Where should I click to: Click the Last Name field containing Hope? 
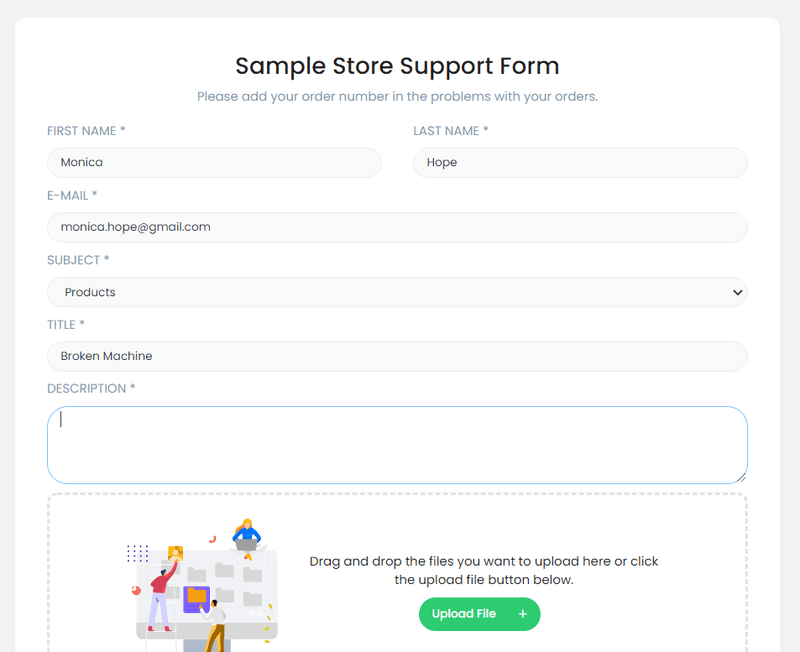click(x=580, y=163)
